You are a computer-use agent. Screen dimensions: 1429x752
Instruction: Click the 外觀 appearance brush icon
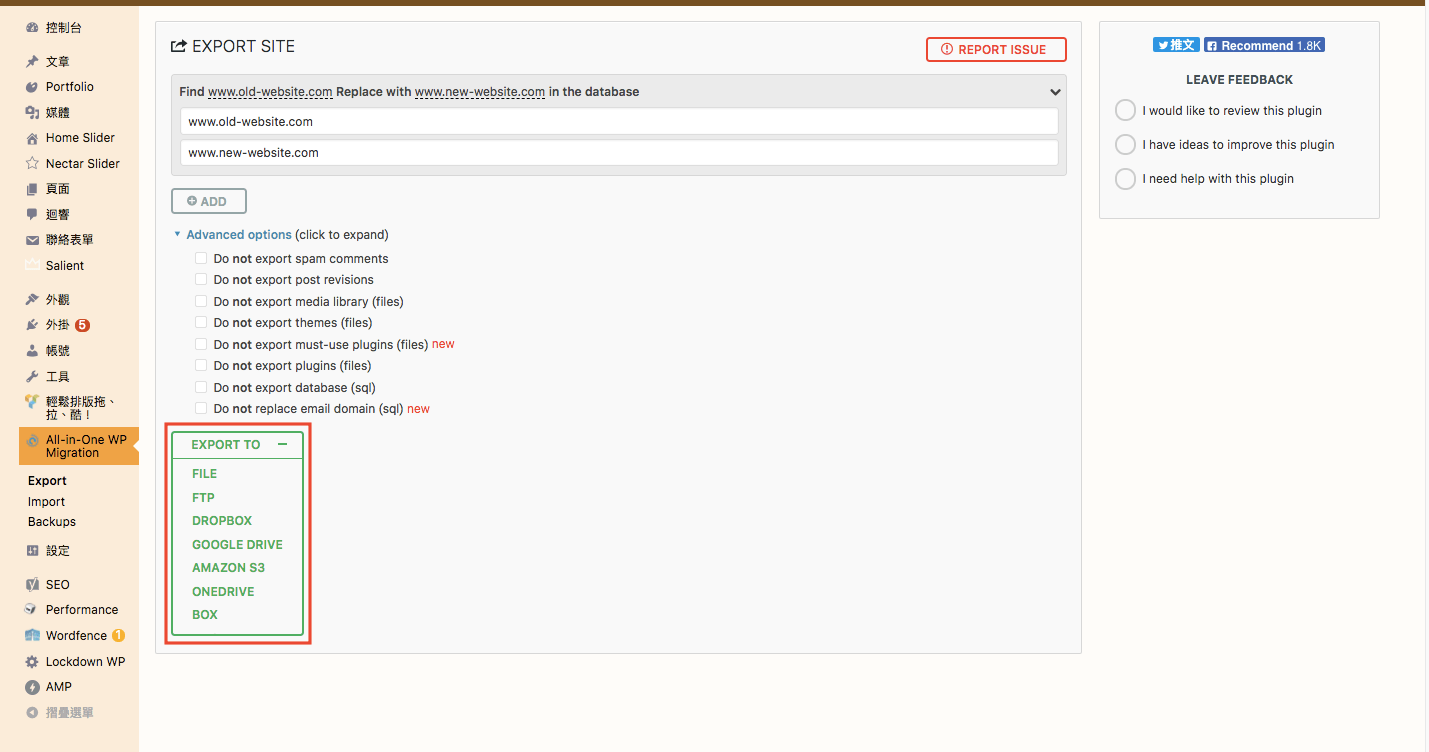[x=32, y=300]
